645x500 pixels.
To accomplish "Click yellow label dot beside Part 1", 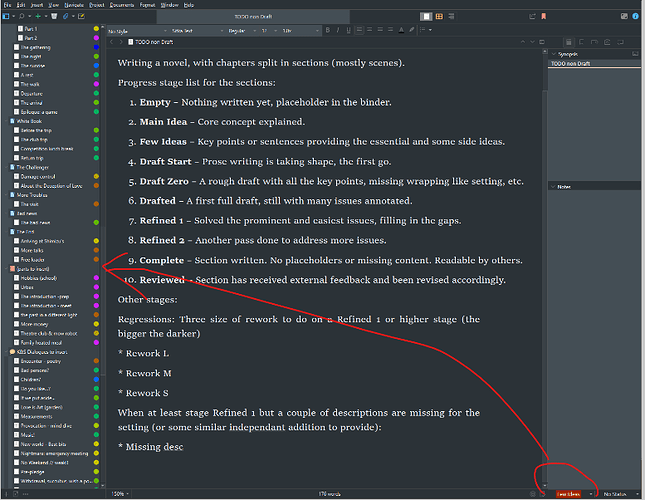I will point(96,29).
